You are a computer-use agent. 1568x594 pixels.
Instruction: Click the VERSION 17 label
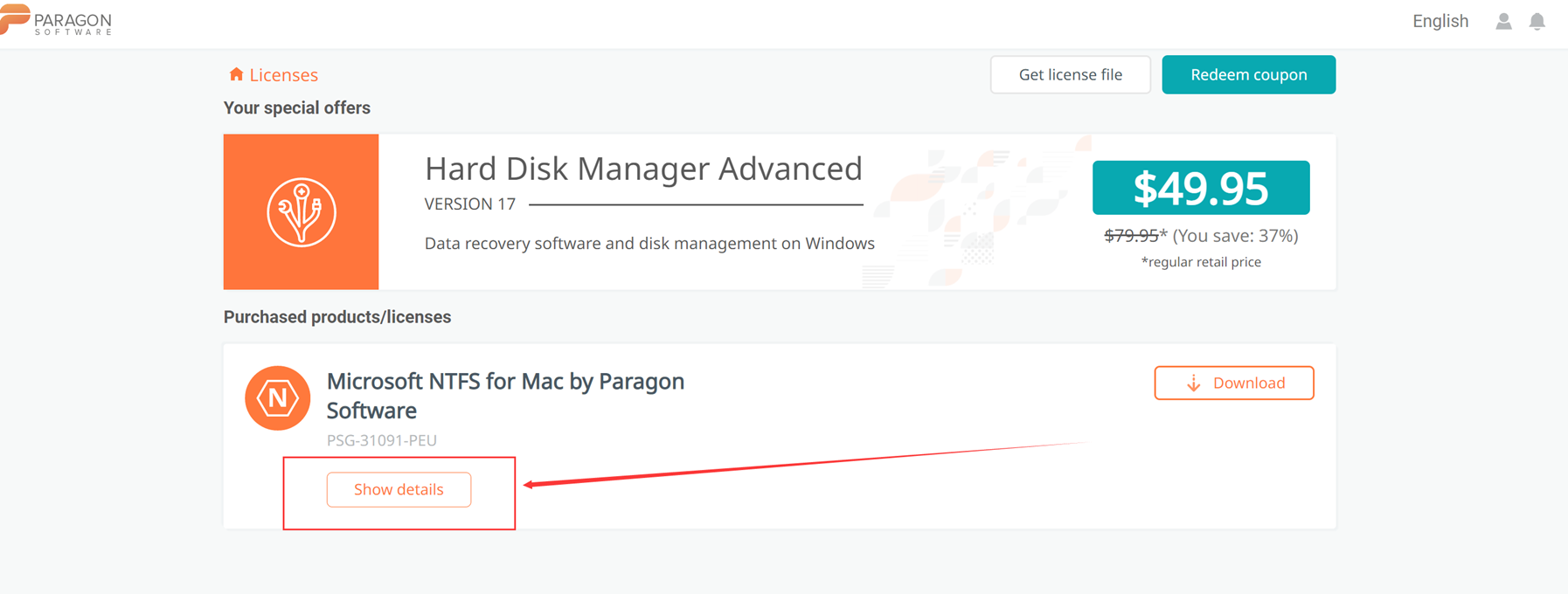[470, 204]
